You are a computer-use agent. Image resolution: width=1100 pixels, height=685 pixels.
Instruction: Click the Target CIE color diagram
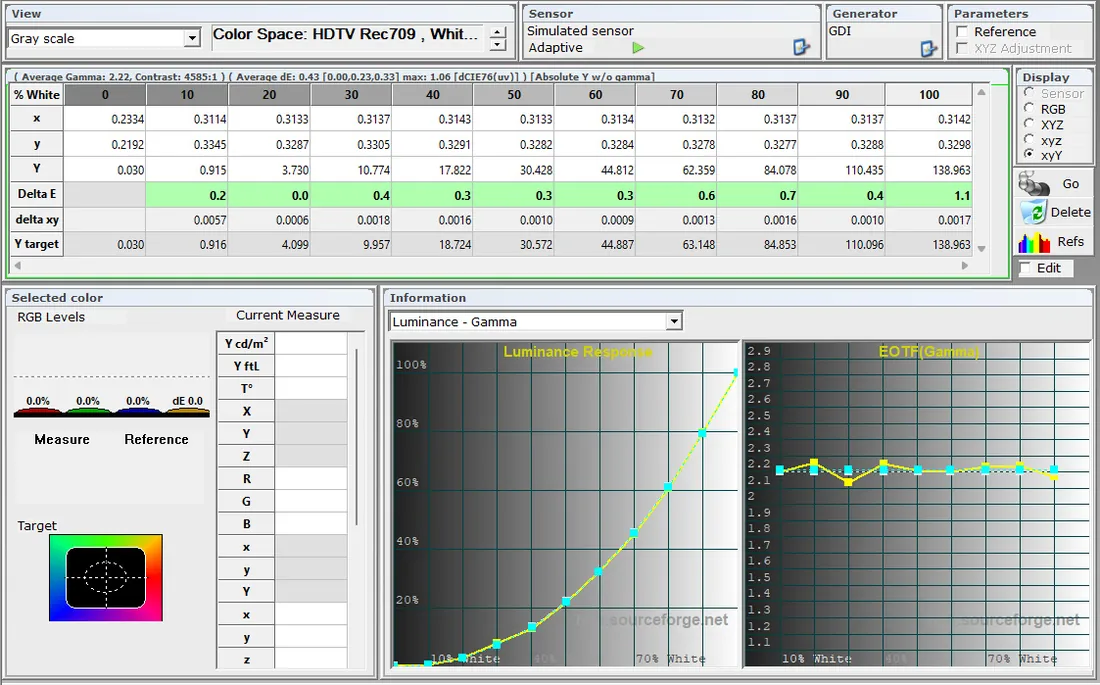point(106,578)
